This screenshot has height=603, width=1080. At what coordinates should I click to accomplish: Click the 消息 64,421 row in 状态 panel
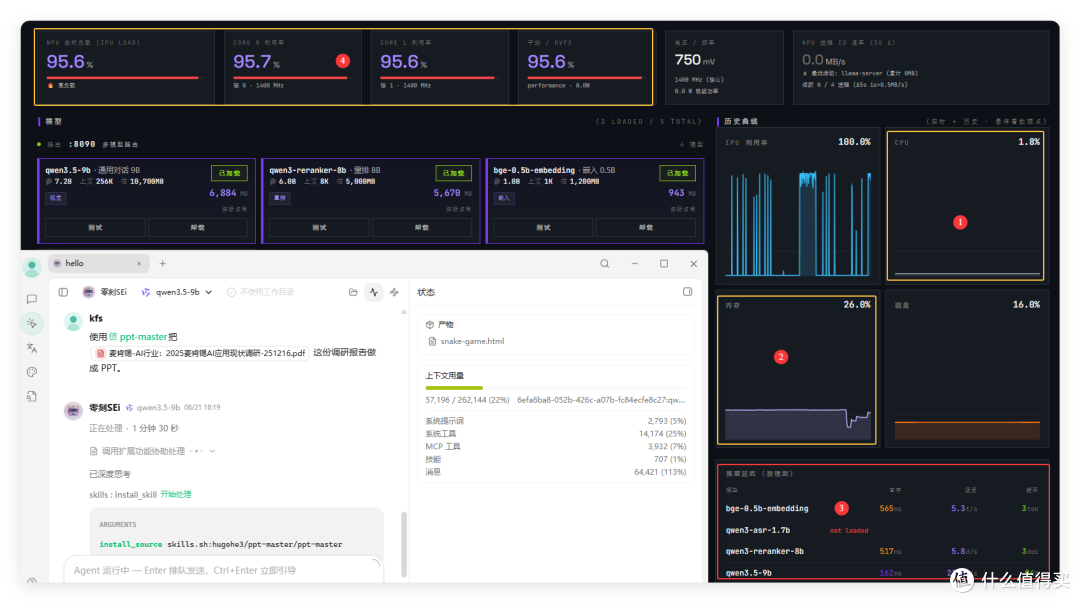tap(555, 472)
